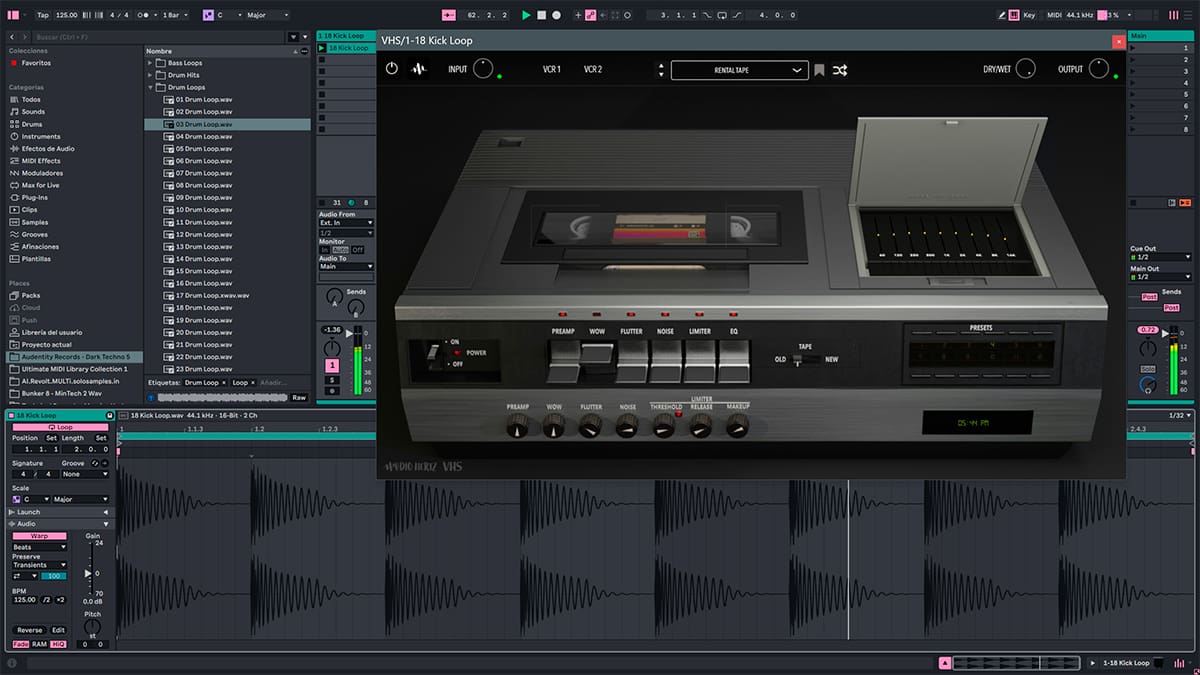
Task: Double the clip BPM with ×2
Action: 60,599
